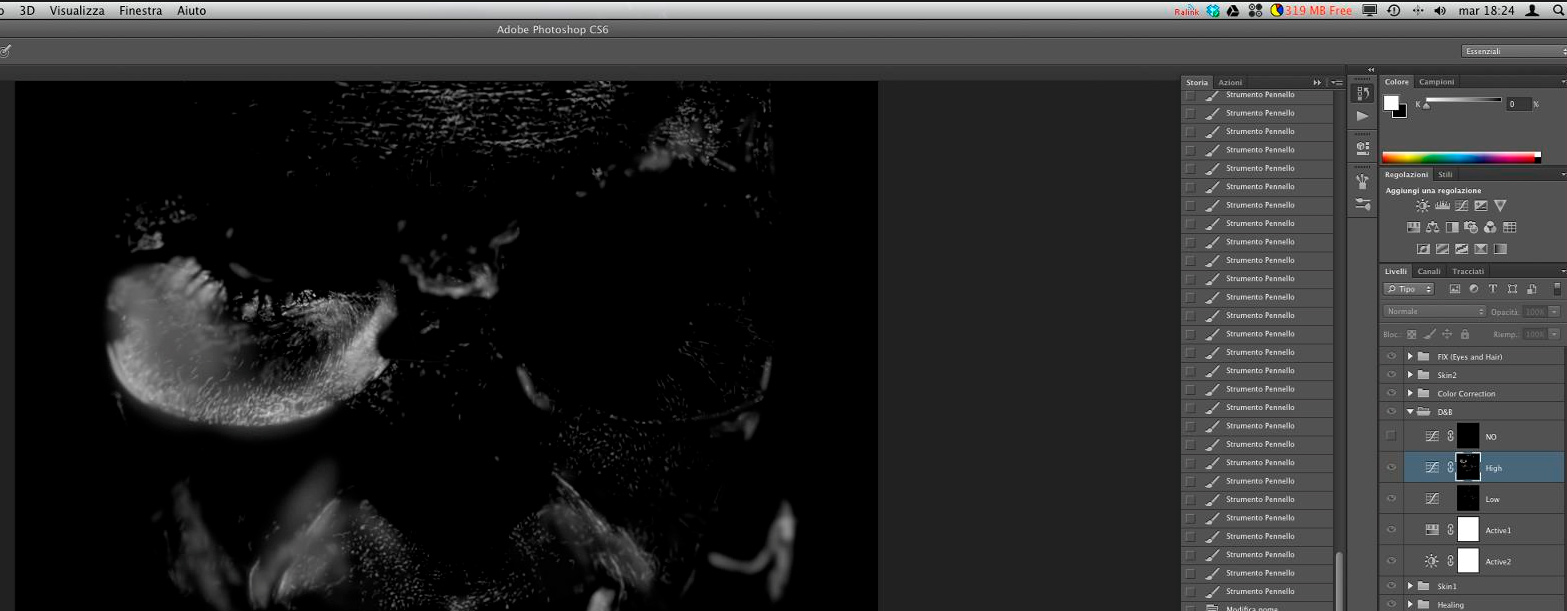Hide the Active2 layer
This screenshot has width=1567, height=611.
(x=1390, y=561)
